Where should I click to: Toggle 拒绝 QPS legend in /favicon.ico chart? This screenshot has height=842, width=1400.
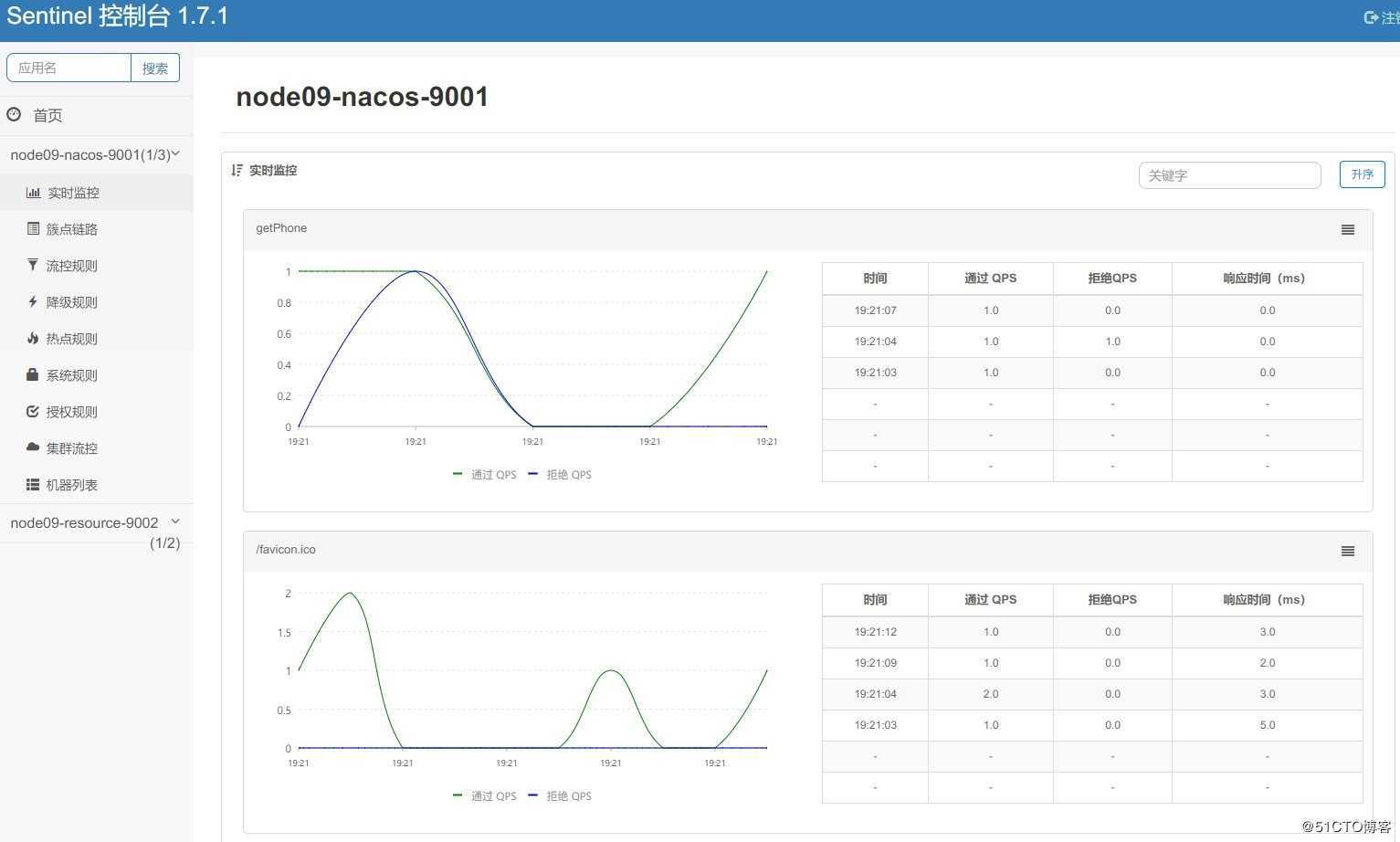pos(560,796)
